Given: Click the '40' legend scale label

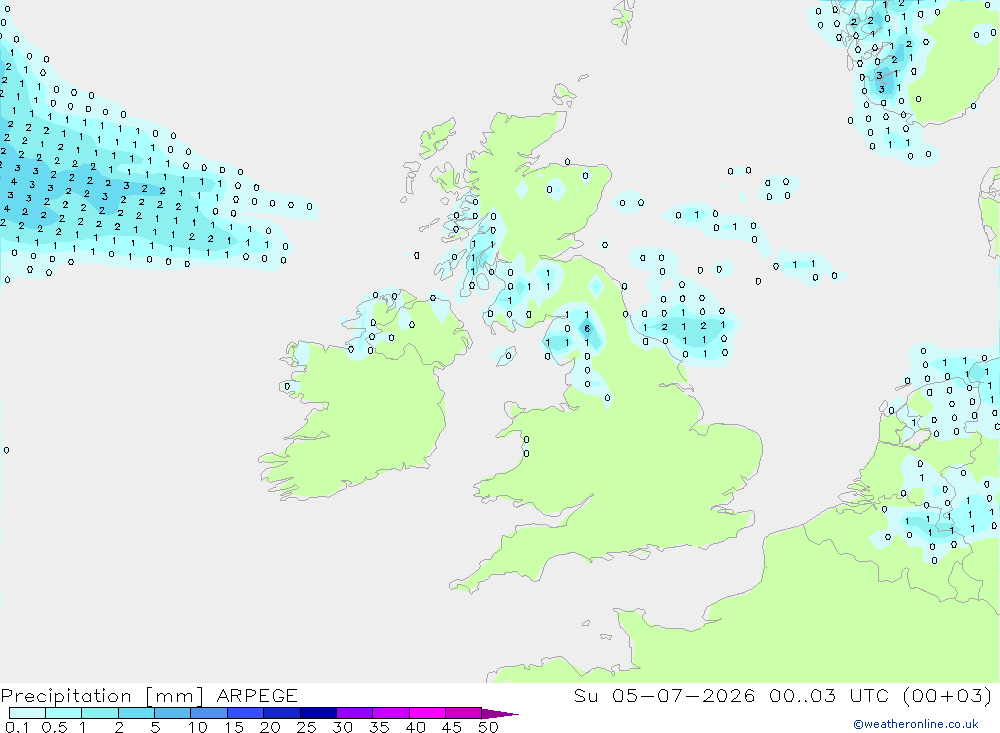Looking at the screenshot, I should [x=416, y=727].
